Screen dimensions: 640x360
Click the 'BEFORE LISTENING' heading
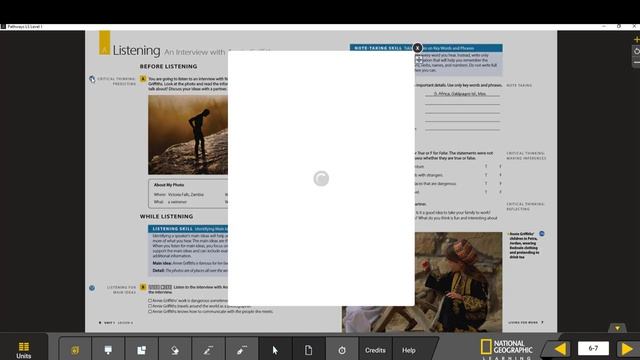click(x=168, y=66)
